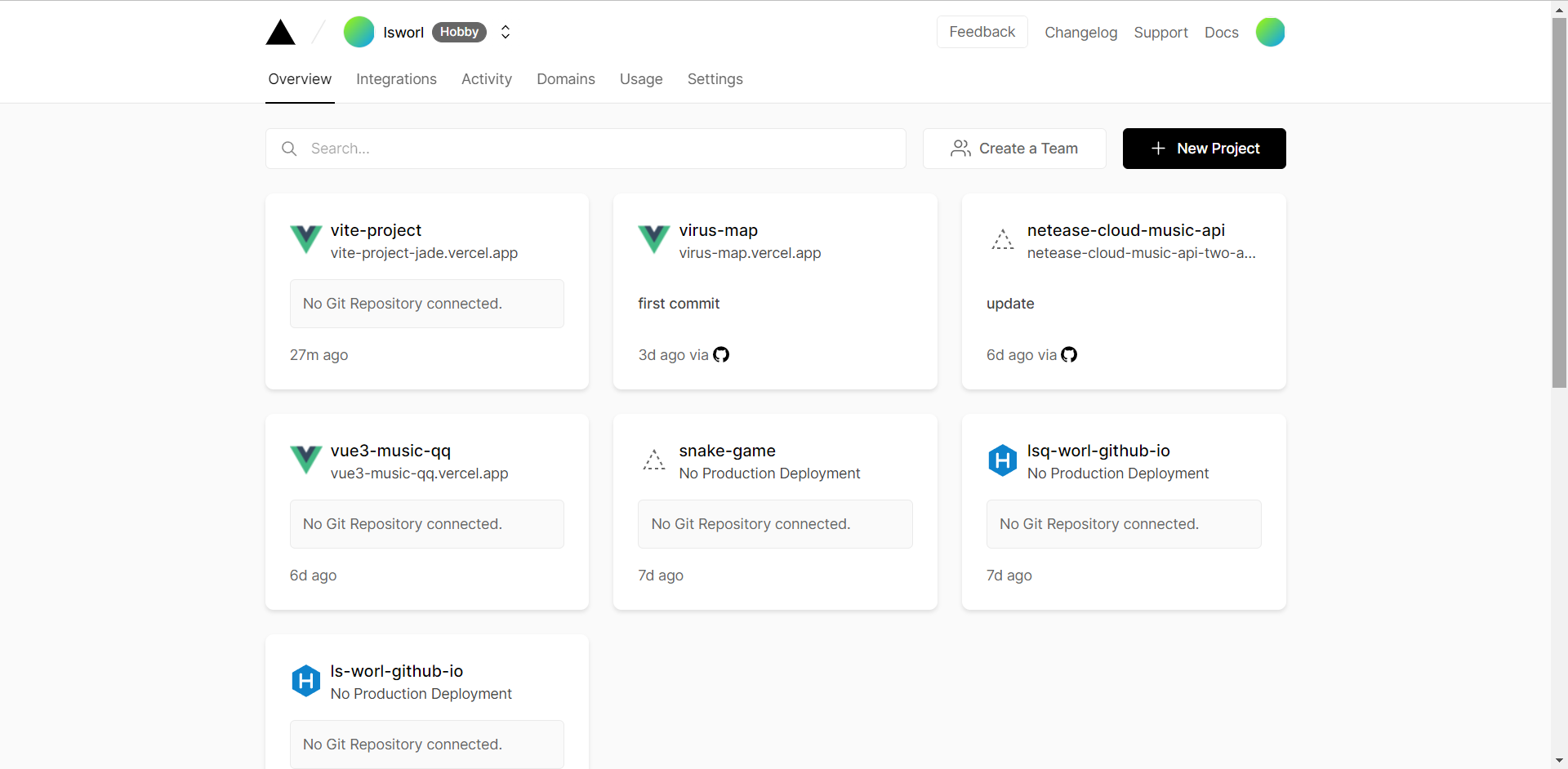Click the search magnifier icon
The width and height of the screenshot is (1568, 769).
289,149
